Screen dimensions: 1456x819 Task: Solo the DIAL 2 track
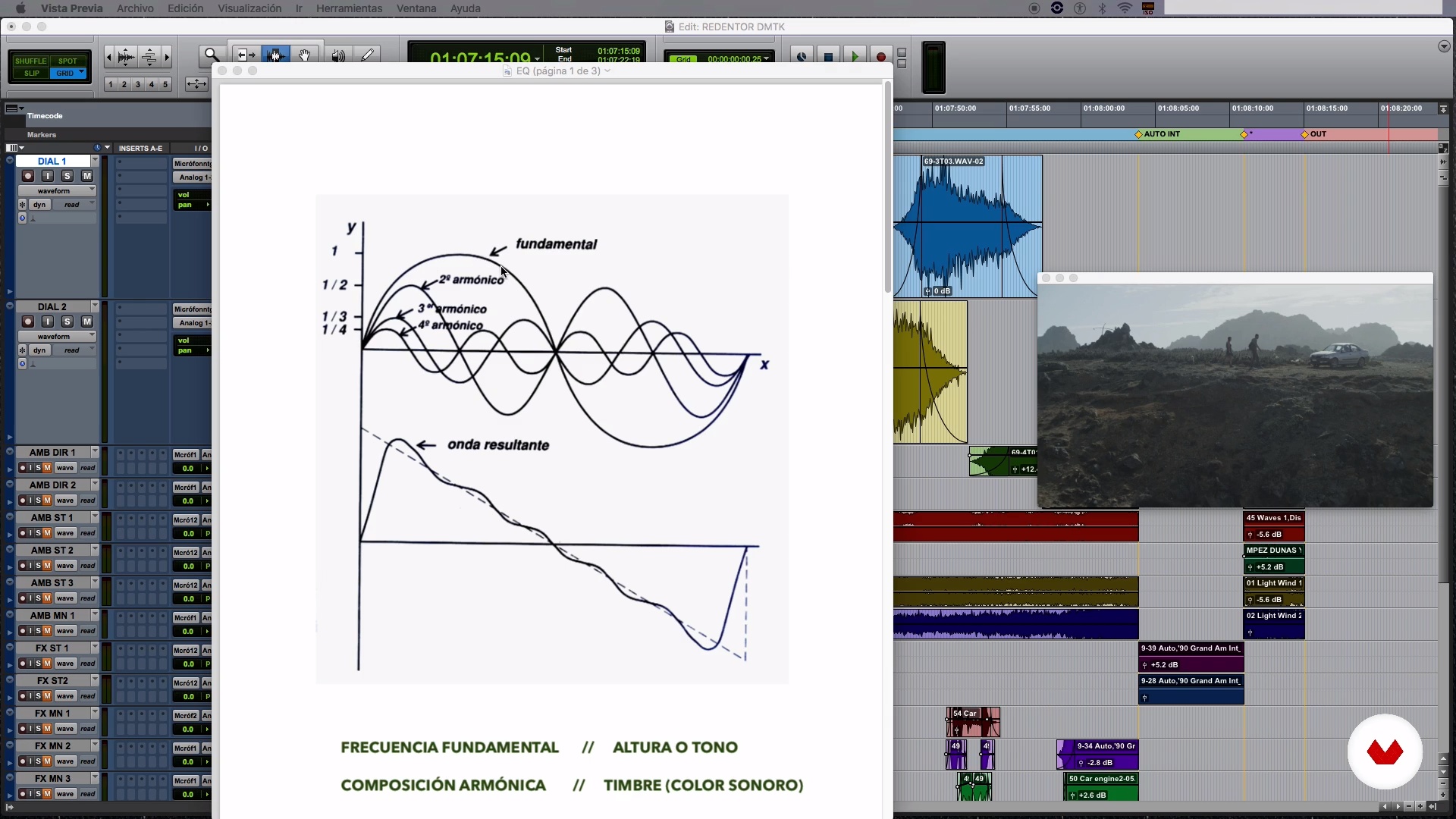(x=67, y=322)
